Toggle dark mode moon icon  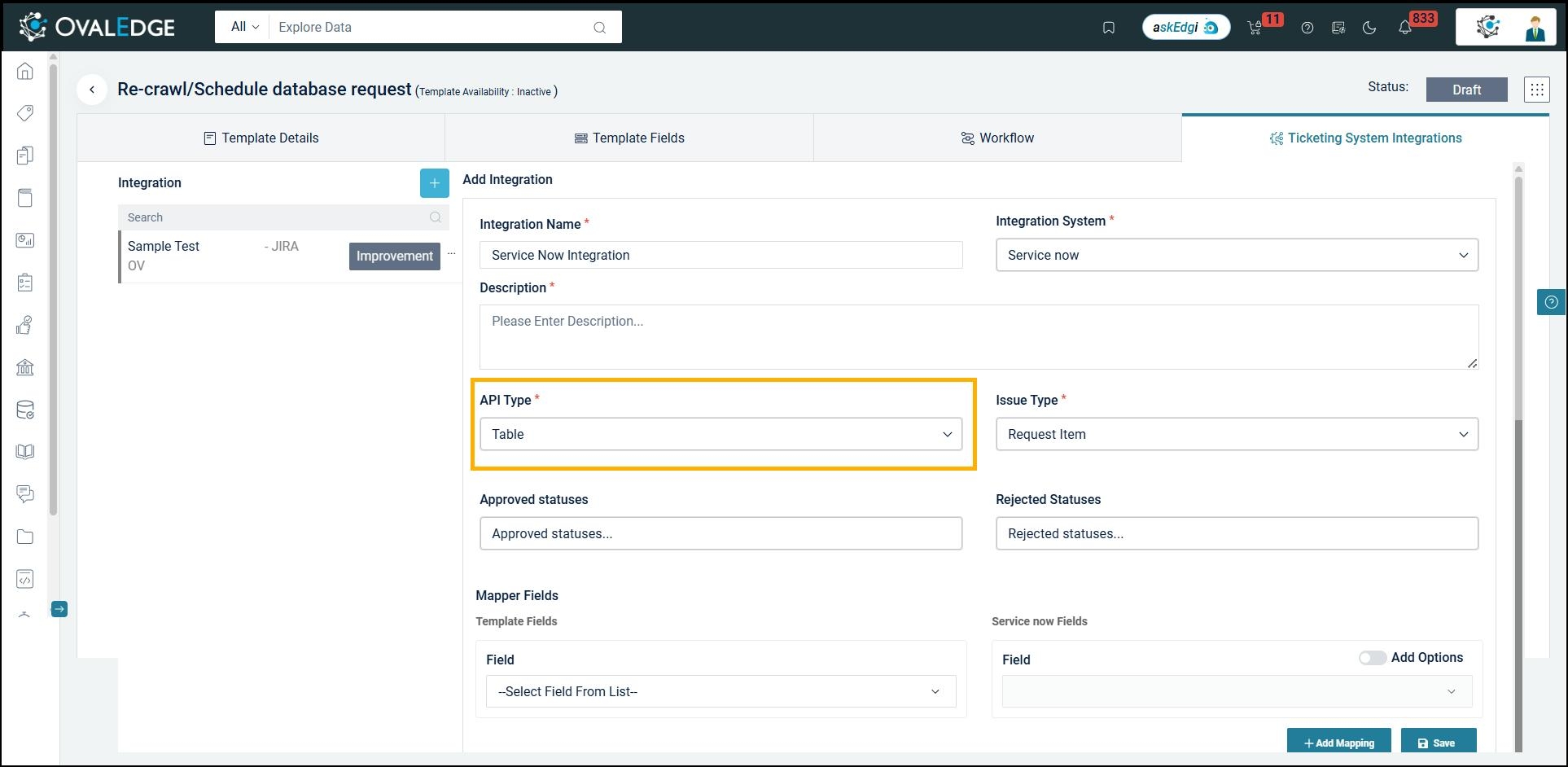(1369, 28)
